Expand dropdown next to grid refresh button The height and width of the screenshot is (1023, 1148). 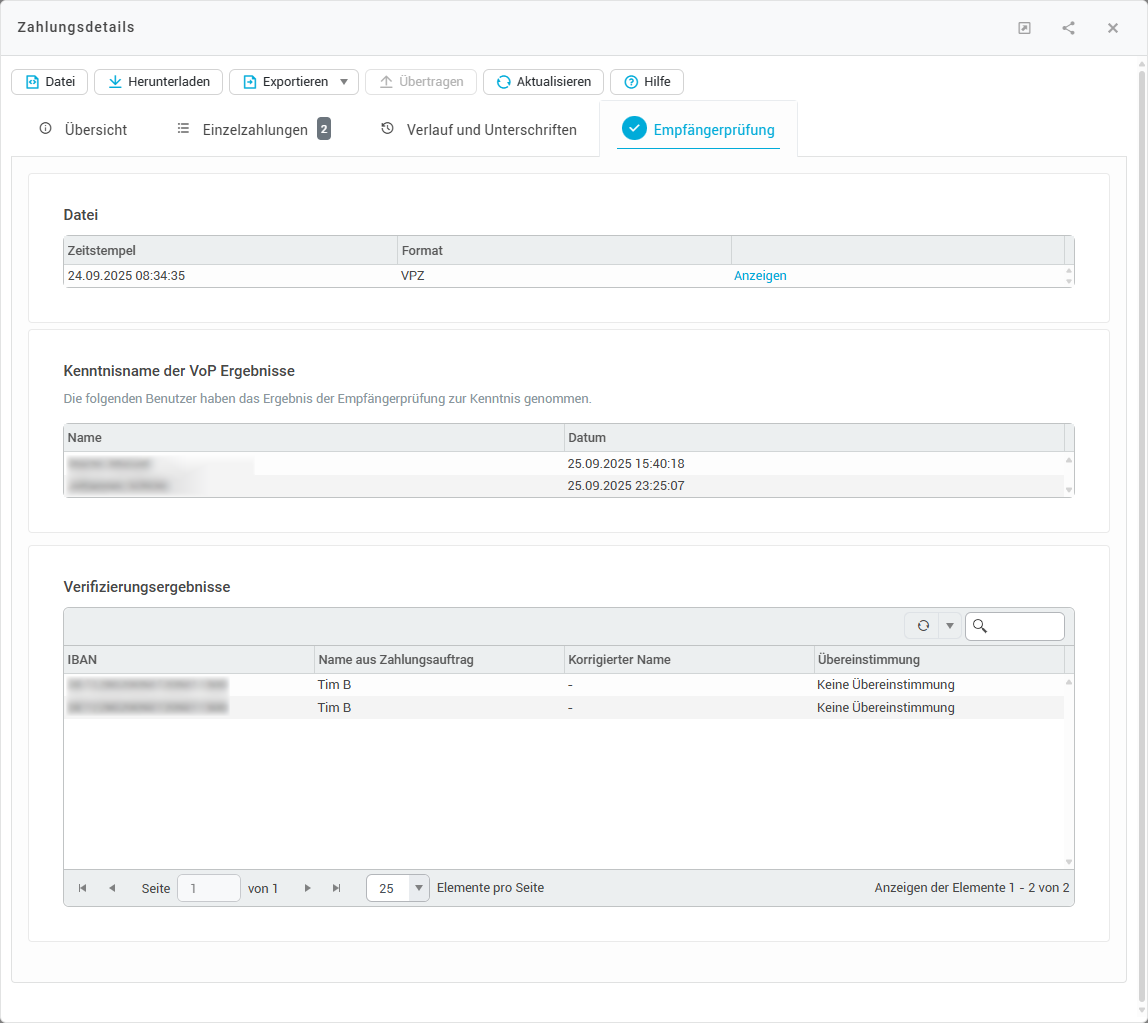(x=949, y=626)
